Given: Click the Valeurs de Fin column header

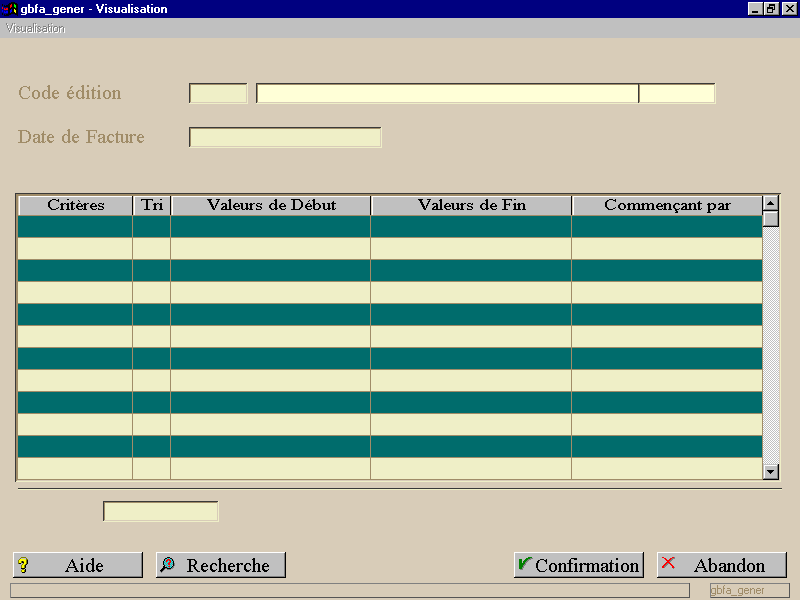Looking at the screenshot, I should coord(471,205).
